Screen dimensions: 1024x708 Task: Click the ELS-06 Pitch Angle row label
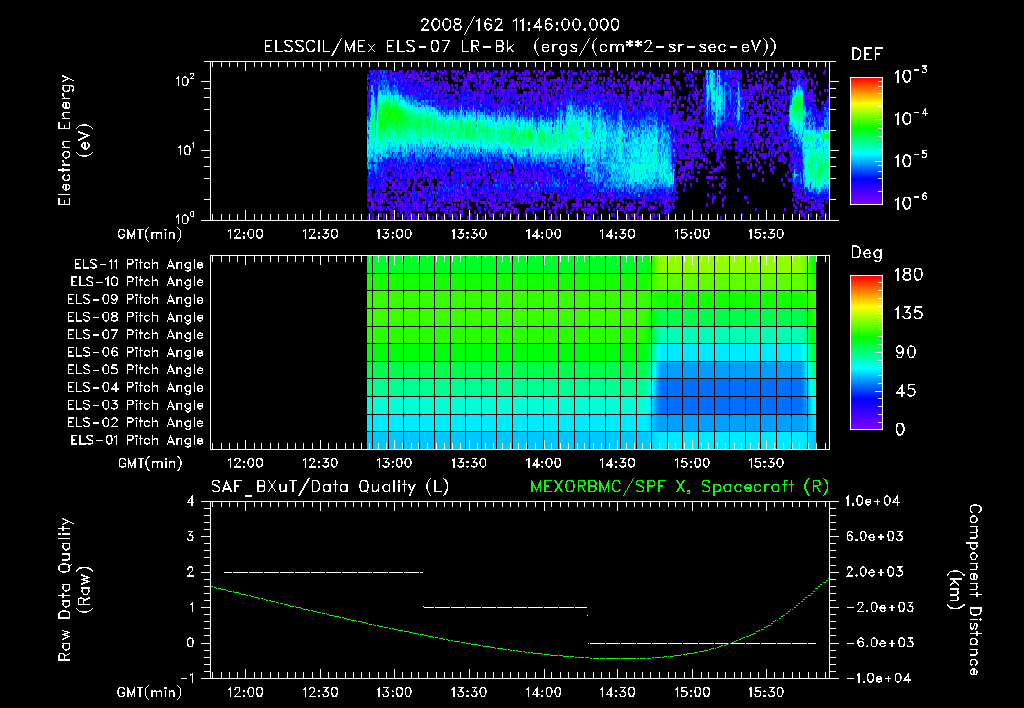(136, 352)
